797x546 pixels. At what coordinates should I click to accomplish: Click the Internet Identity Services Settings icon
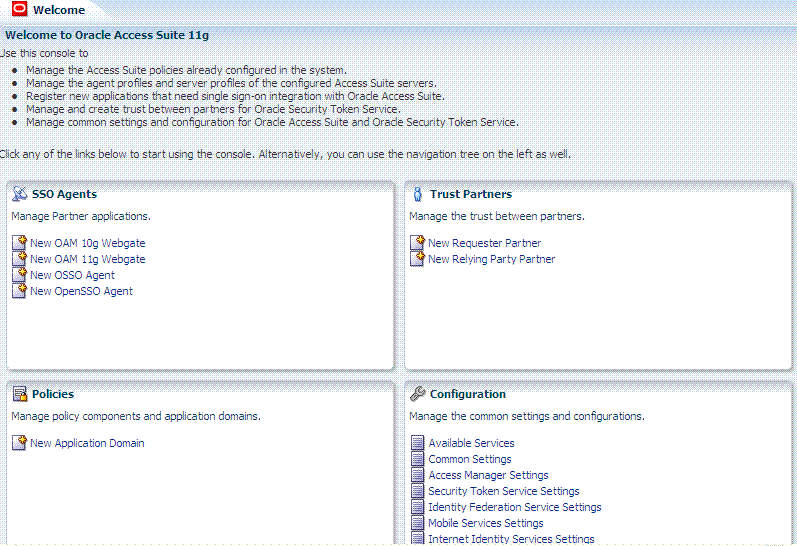tap(417, 538)
